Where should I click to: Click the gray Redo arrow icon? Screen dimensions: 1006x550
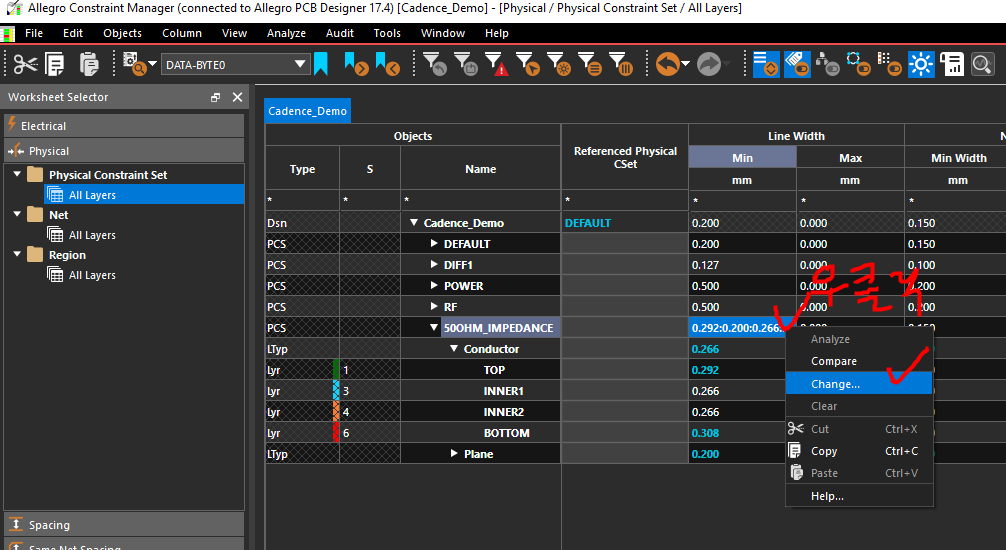click(709, 64)
